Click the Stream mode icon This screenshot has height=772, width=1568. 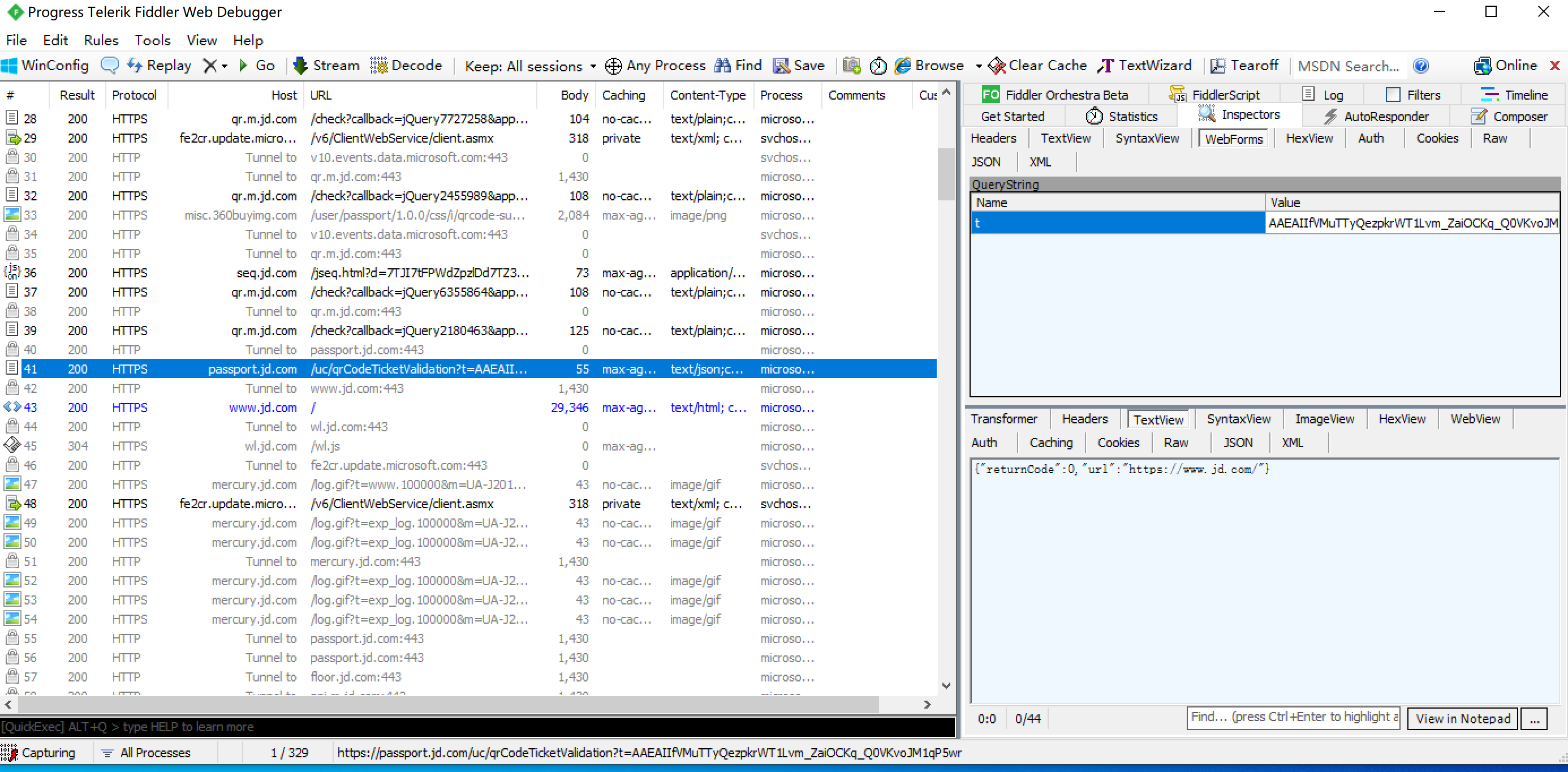[x=300, y=65]
